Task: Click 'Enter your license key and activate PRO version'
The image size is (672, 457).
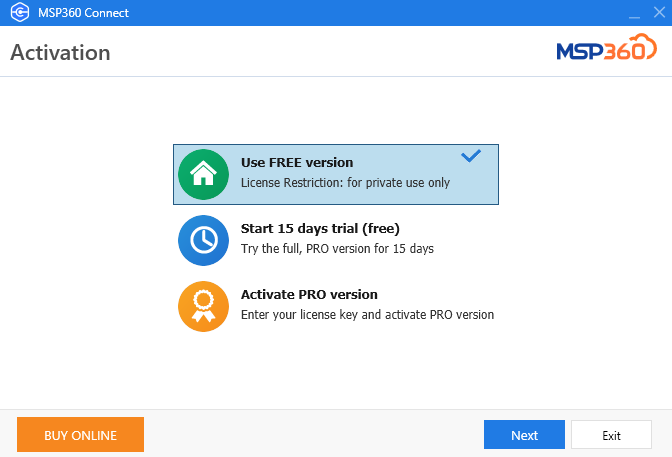Action: (367, 315)
